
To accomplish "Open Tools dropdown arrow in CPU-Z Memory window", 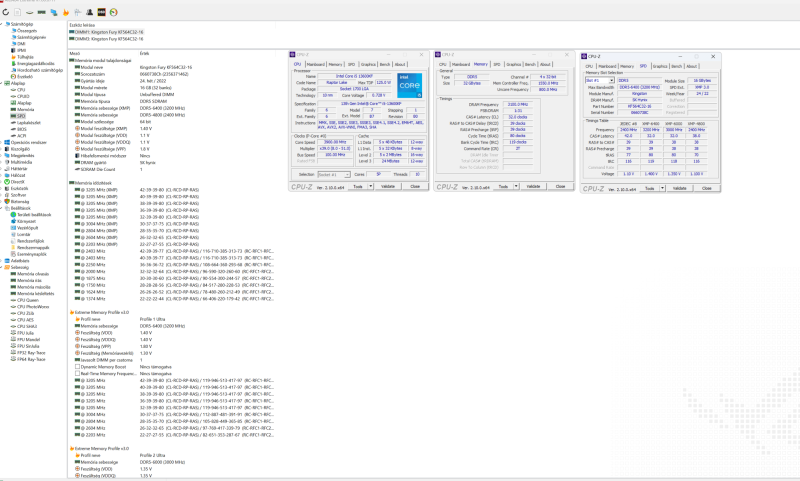I will 516,186.
